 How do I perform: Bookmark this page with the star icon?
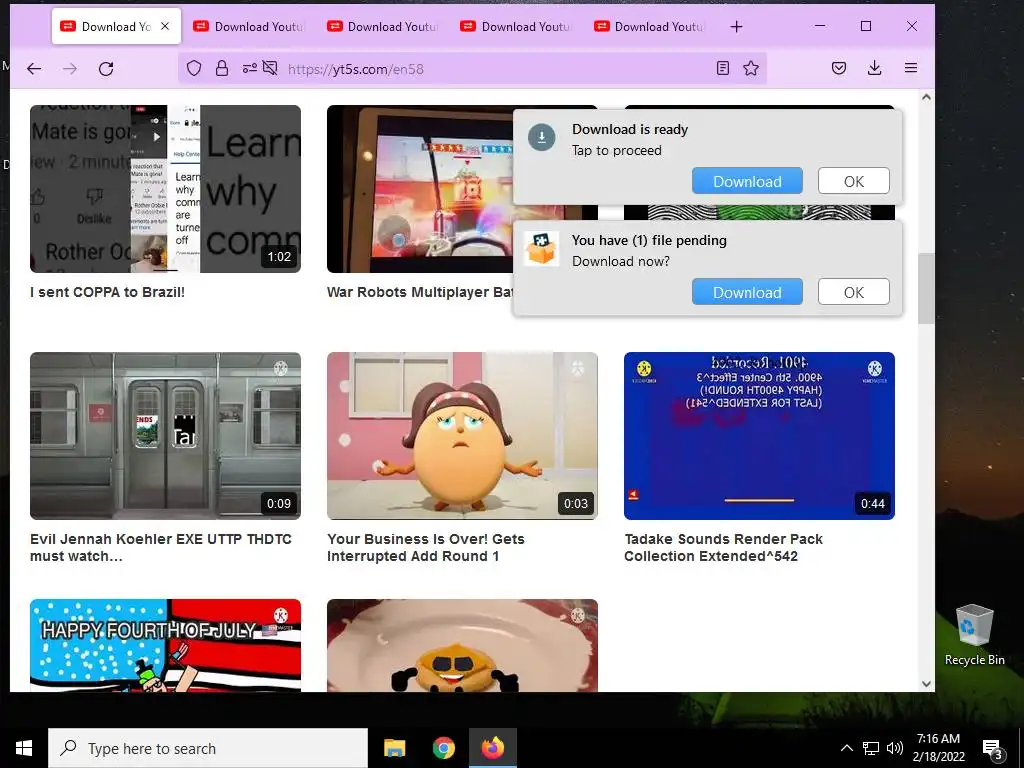(751, 68)
